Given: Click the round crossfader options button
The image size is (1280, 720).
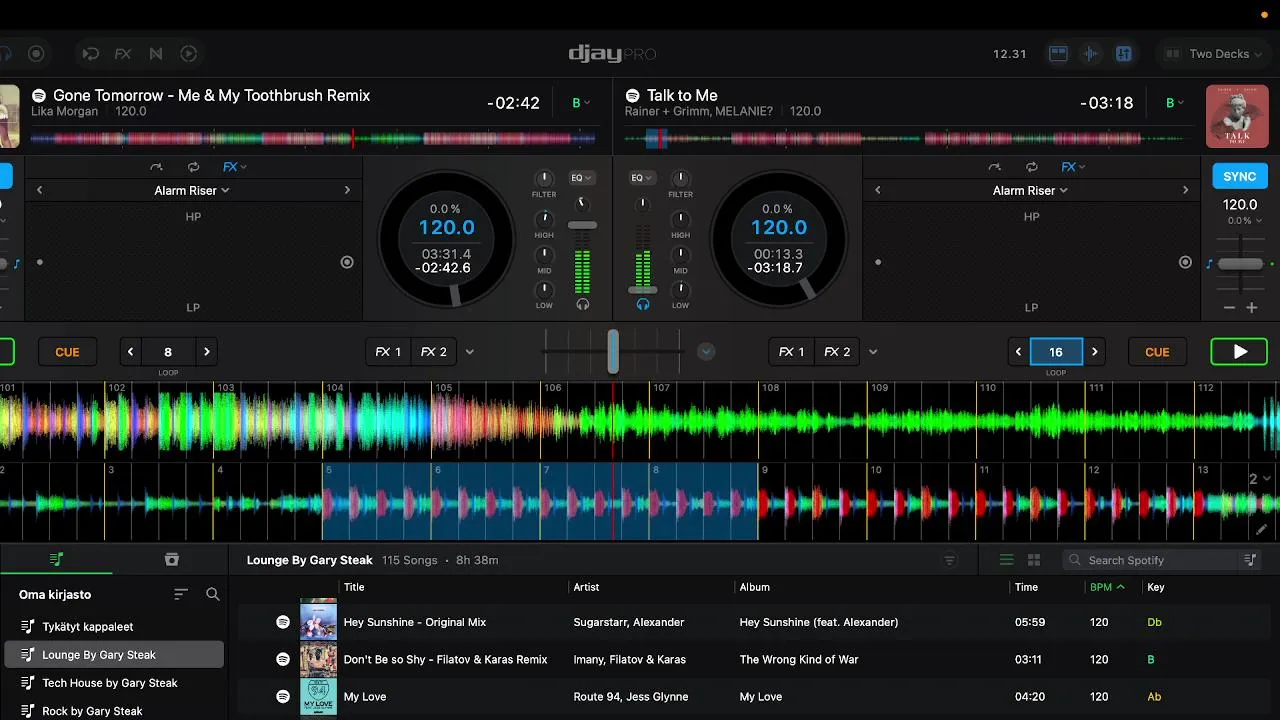Looking at the screenshot, I should (706, 352).
